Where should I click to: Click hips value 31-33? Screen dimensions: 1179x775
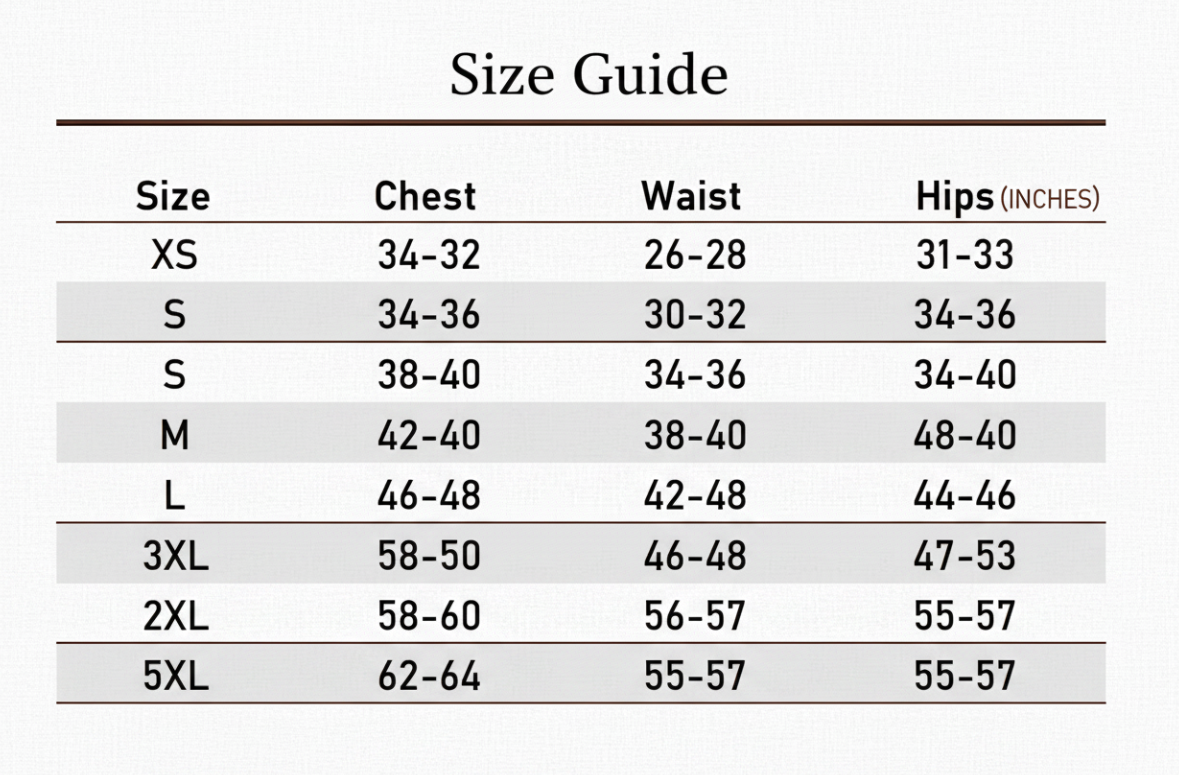tap(965, 255)
